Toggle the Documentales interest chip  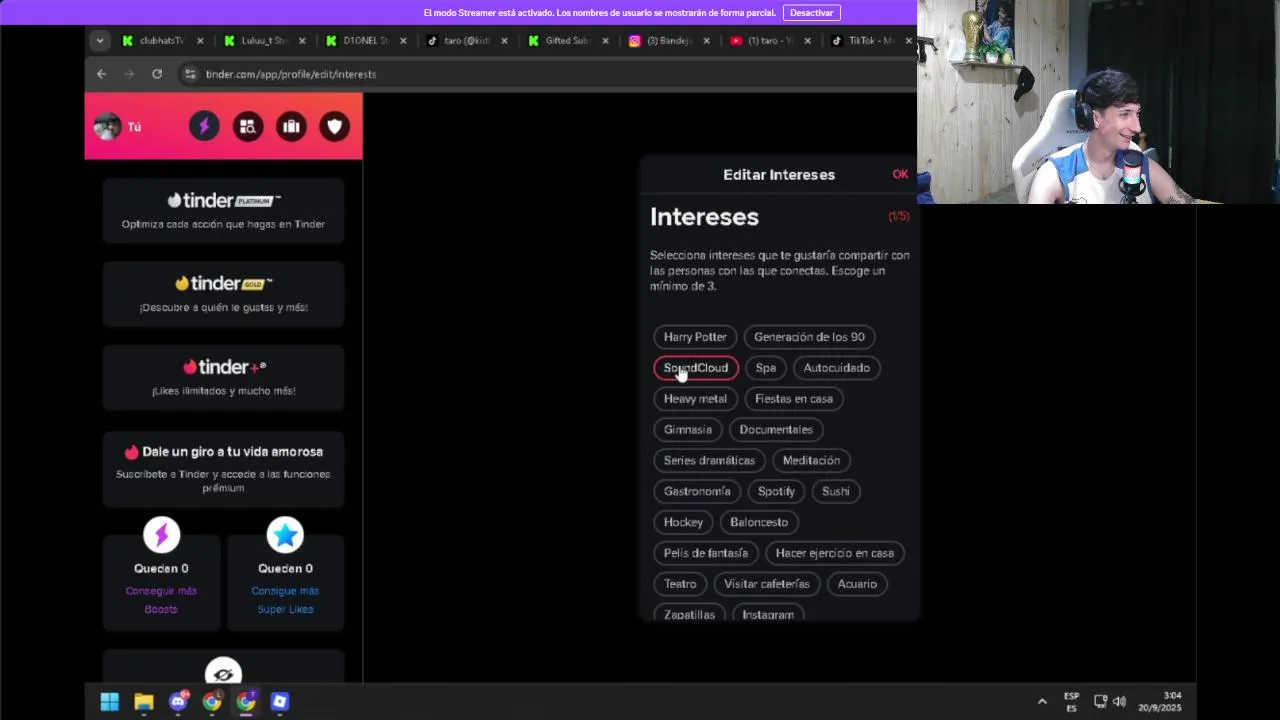[776, 430]
